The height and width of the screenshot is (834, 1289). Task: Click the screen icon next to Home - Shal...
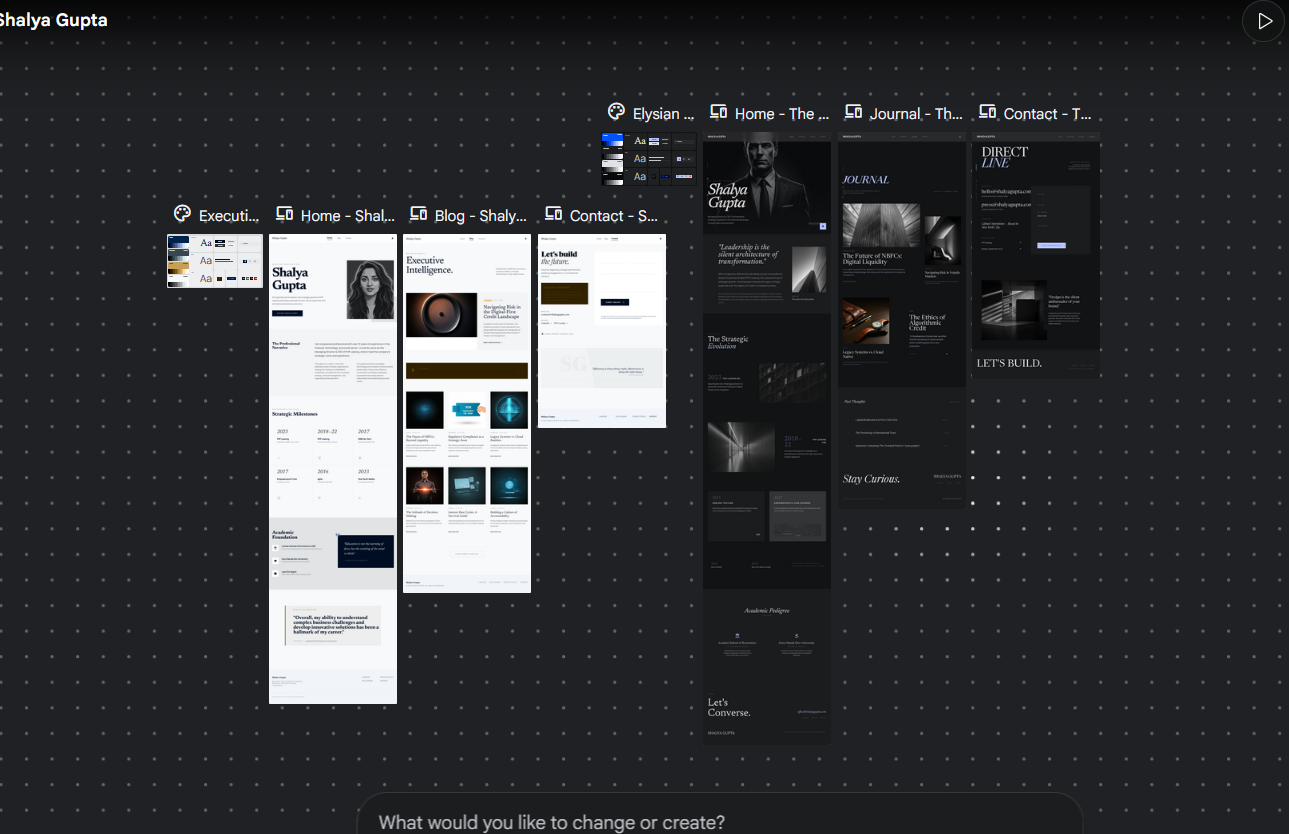pos(284,215)
